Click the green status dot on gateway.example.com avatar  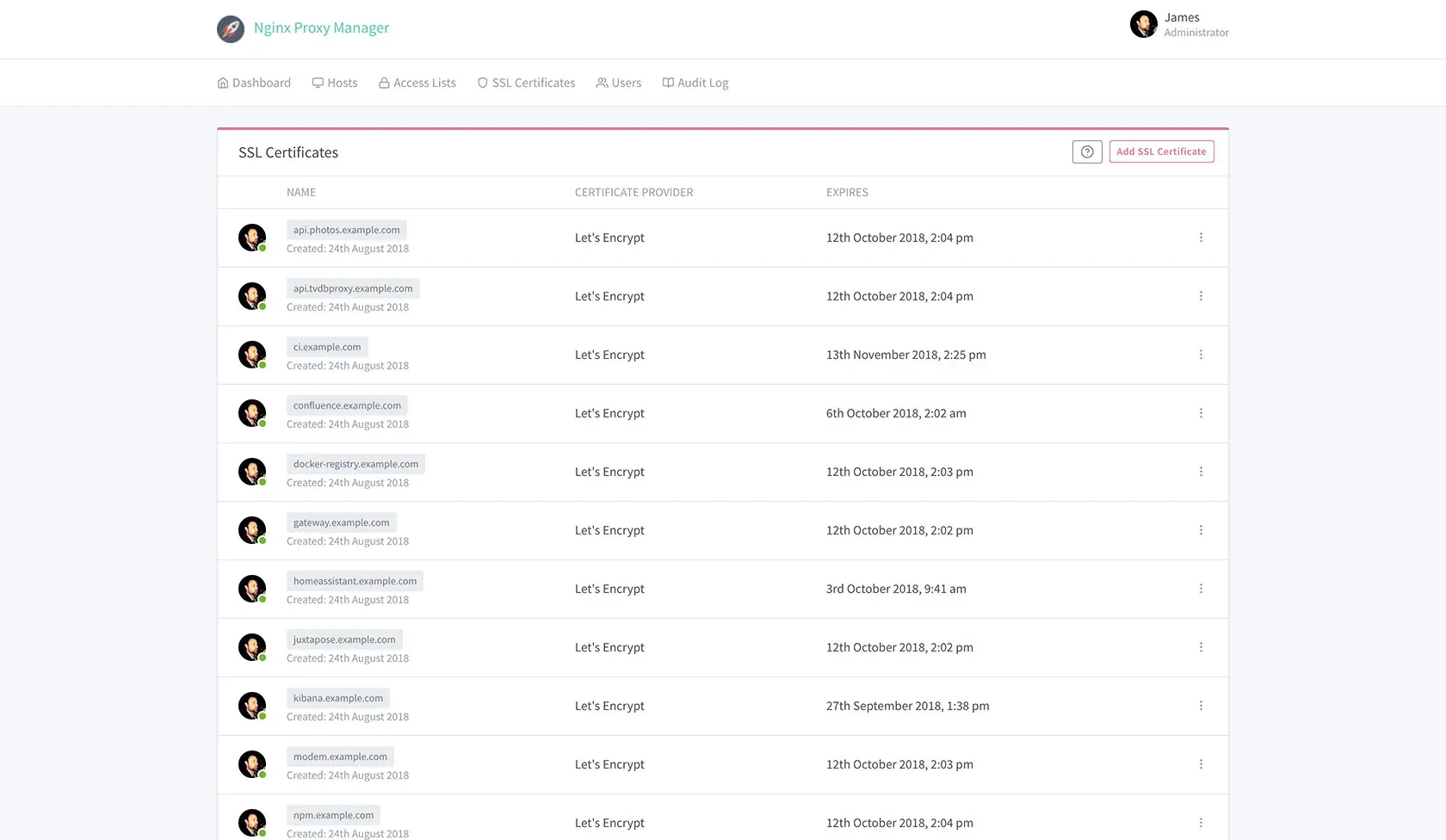(x=262, y=540)
